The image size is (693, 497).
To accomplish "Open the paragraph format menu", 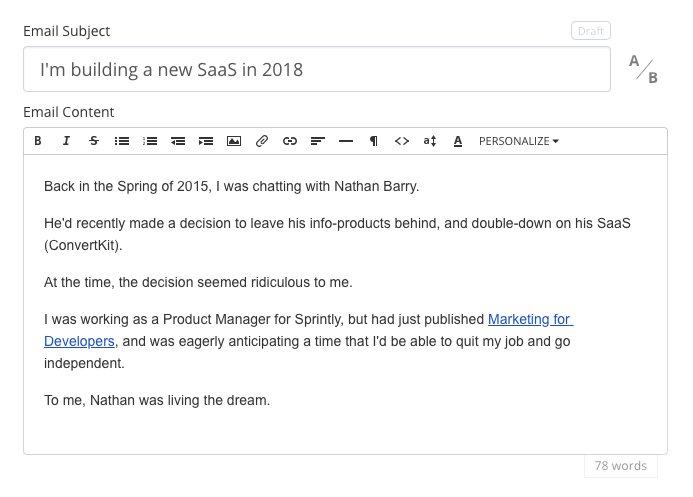I will 374,141.
